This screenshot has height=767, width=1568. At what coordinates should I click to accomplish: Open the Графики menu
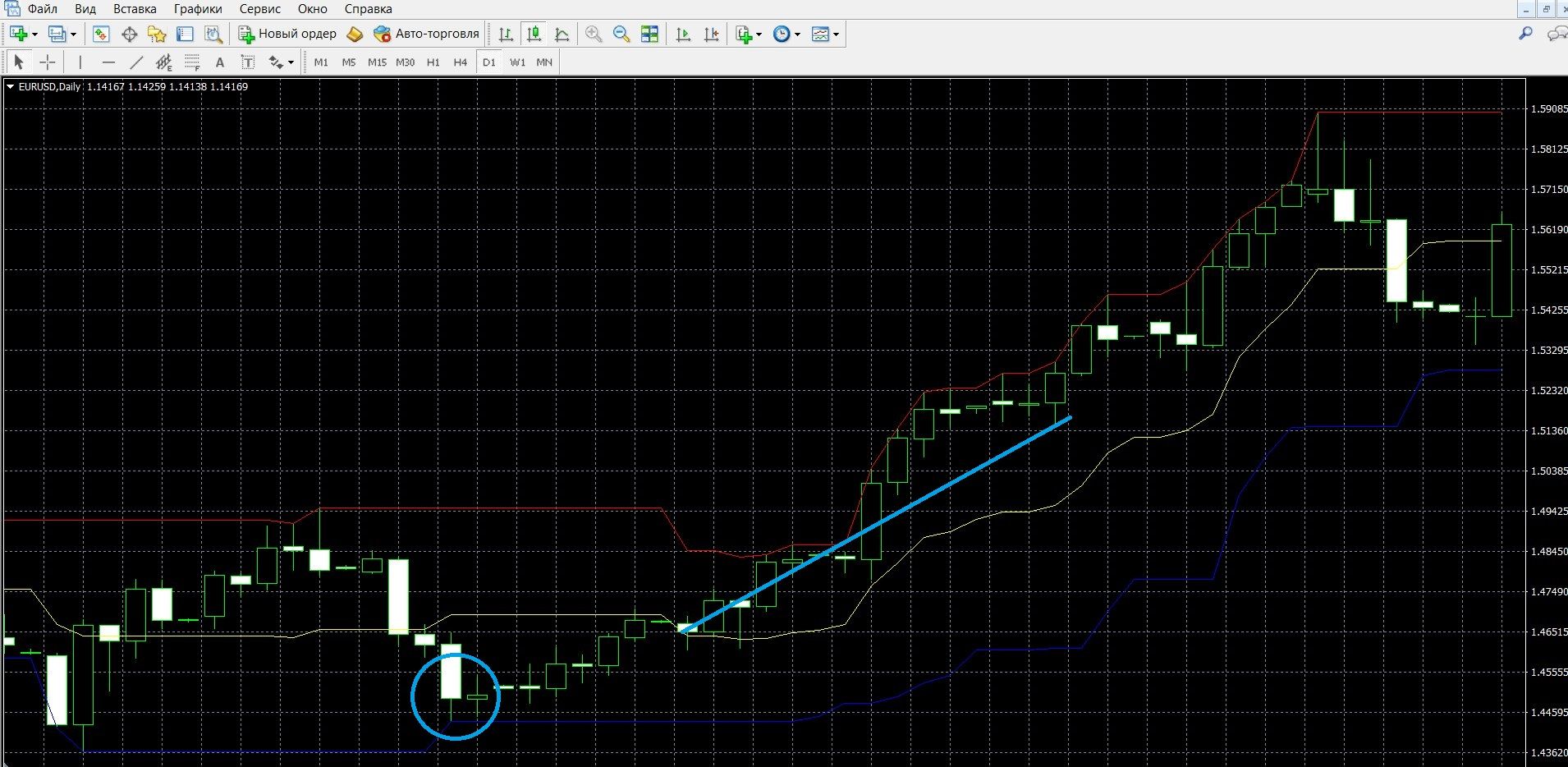pyautogui.click(x=198, y=9)
